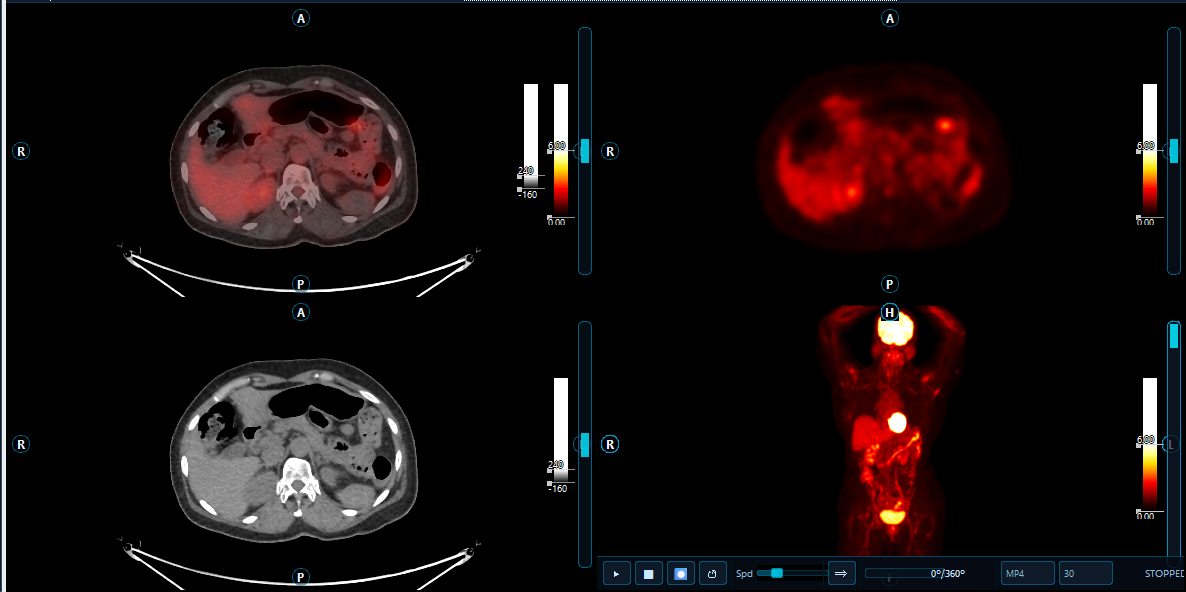Screen dimensions: 1186x592
Task: Click the P marker below the CT view
Action: (x=301, y=578)
